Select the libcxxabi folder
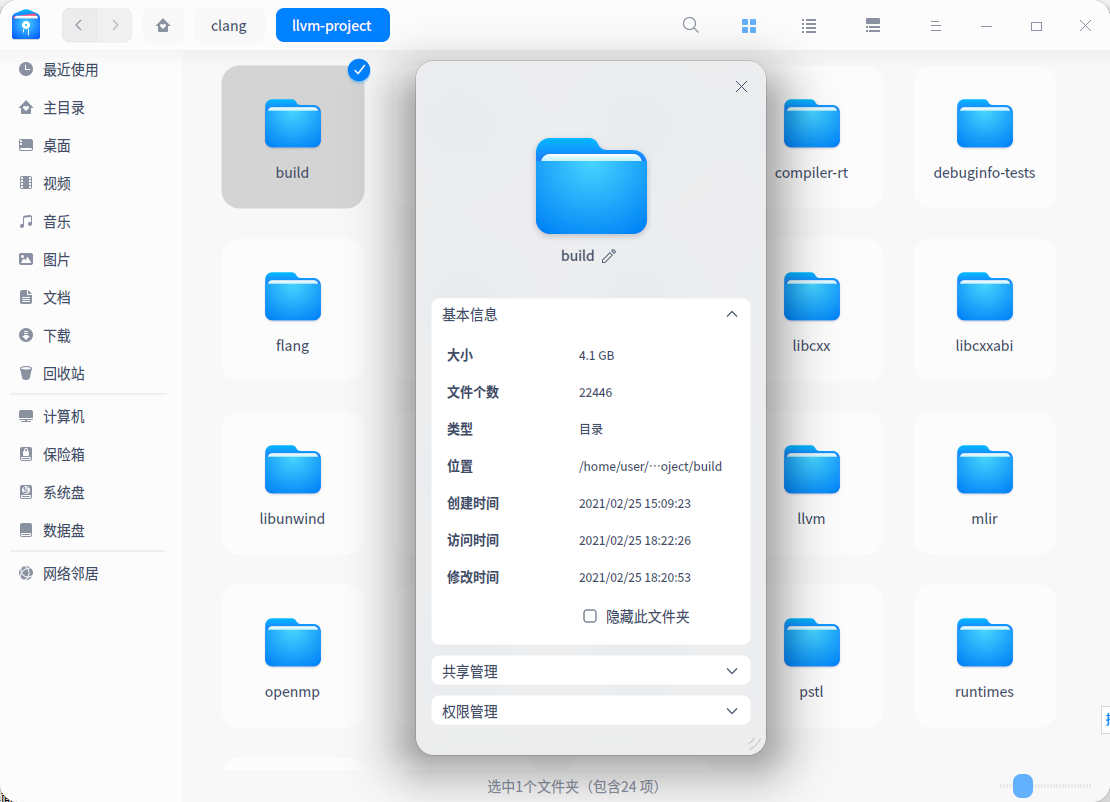Image resolution: width=1110 pixels, height=802 pixels. pyautogui.click(x=985, y=310)
